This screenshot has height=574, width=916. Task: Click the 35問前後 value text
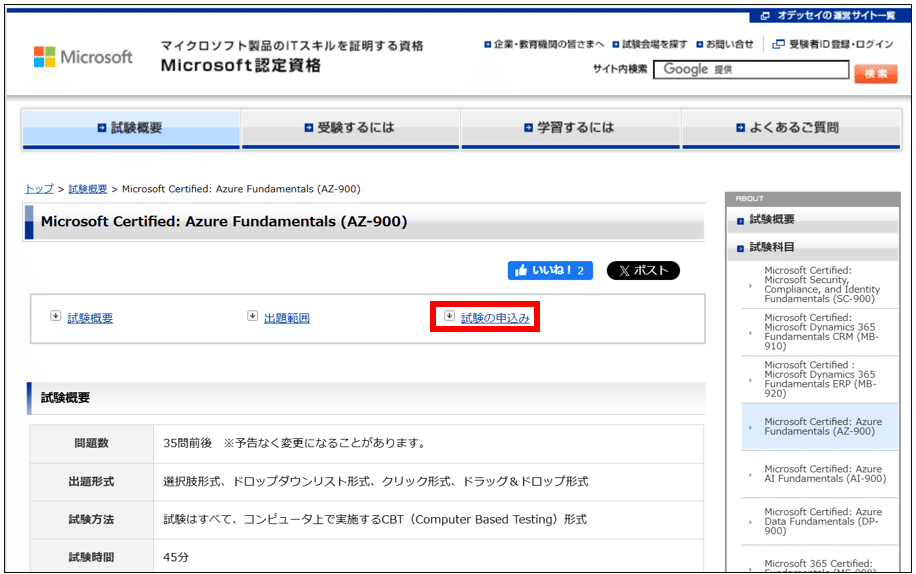point(187,443)
